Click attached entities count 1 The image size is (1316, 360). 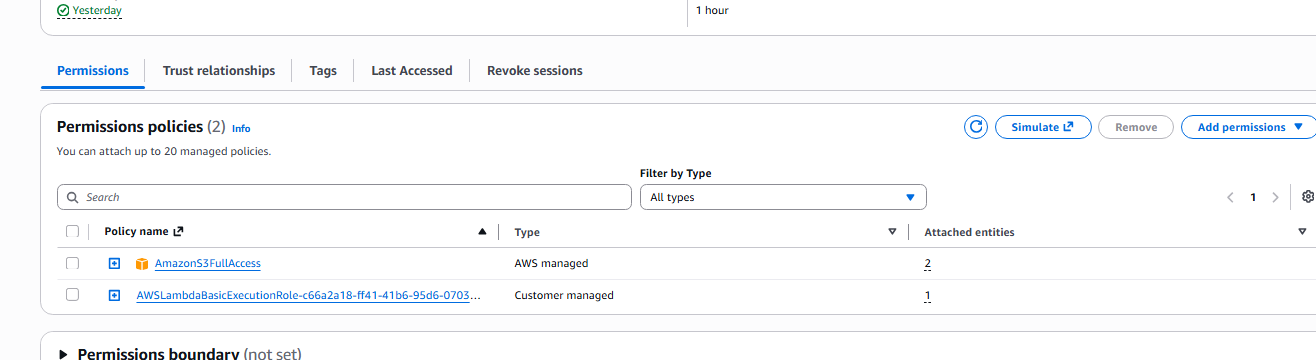coord(928,296)
